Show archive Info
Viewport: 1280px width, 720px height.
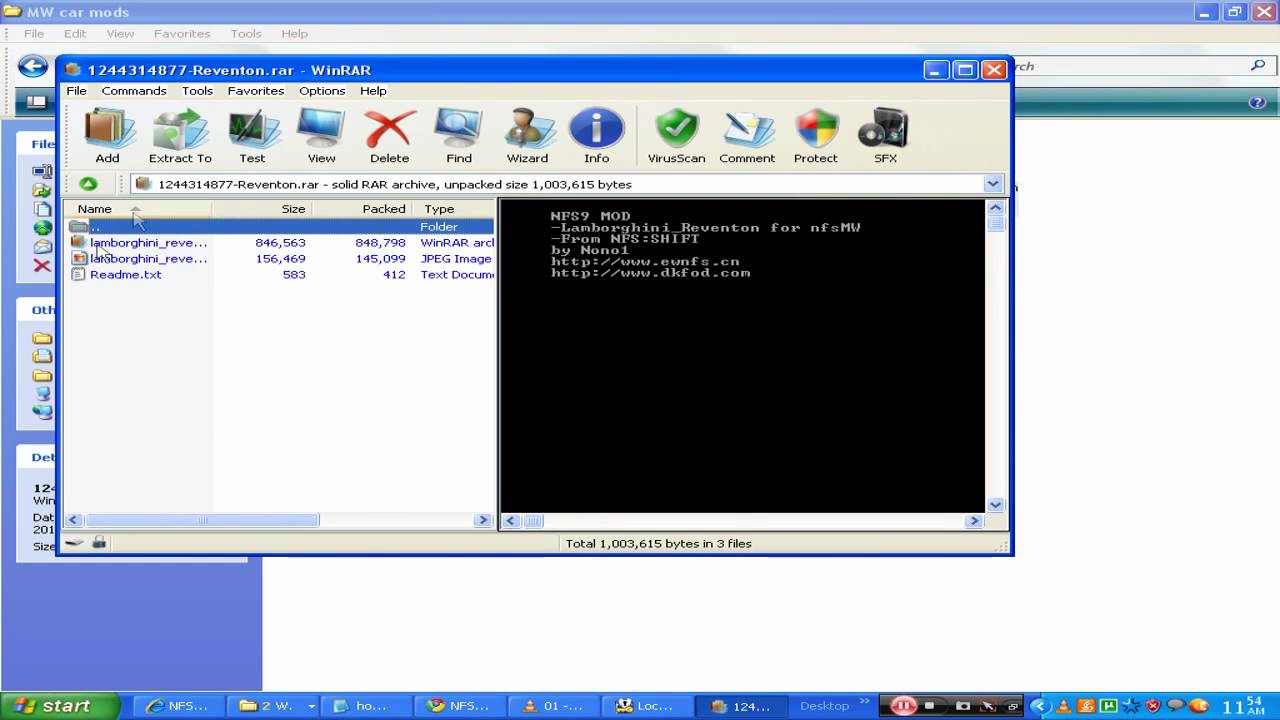pyautogui.click(x=597, y=136)
